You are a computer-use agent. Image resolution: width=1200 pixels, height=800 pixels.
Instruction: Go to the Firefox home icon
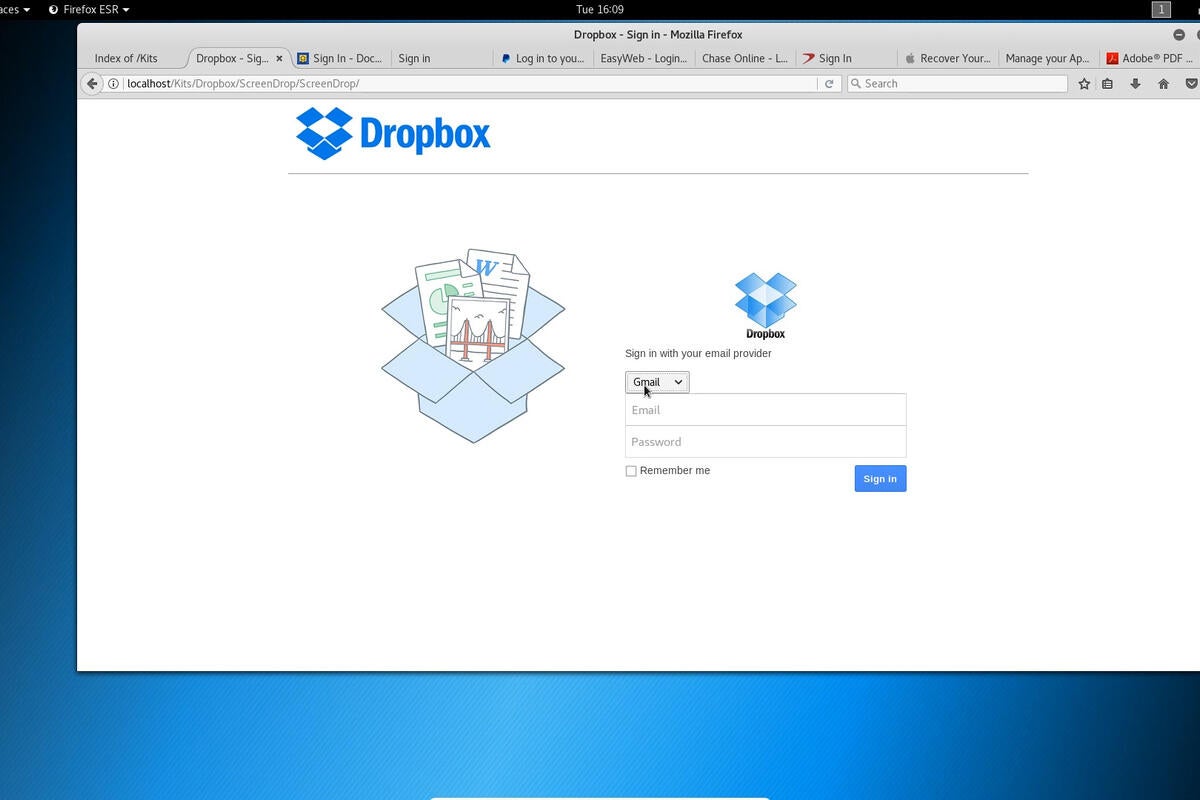coord(1163,84)
